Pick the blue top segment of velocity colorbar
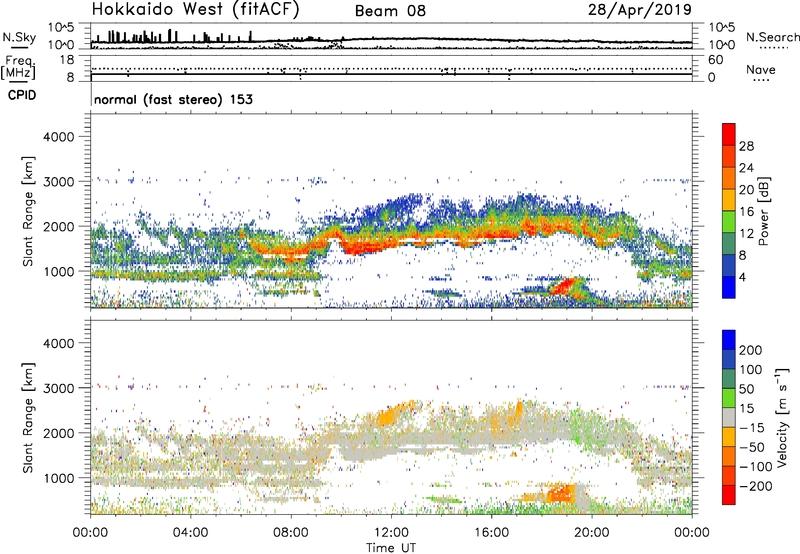This screenshot has width=800, height=554. [x=729, y=340]
